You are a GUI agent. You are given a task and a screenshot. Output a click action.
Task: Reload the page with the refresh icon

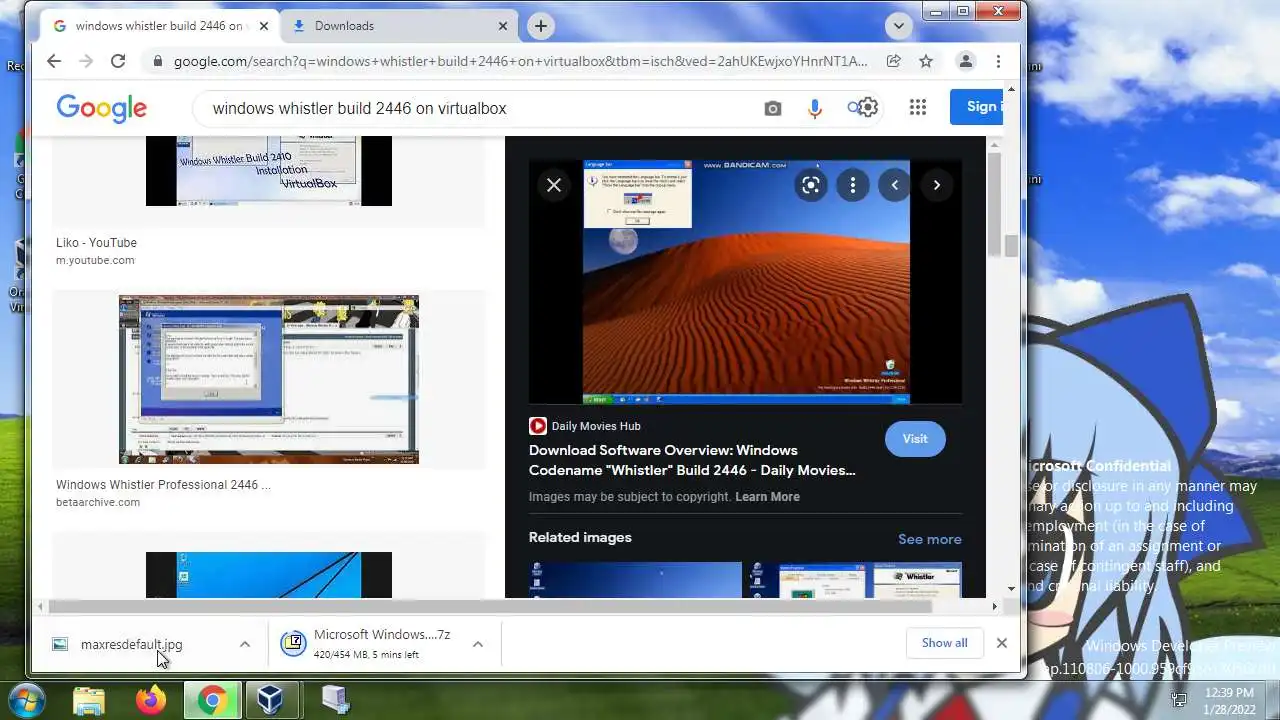(x=118, y=61)
